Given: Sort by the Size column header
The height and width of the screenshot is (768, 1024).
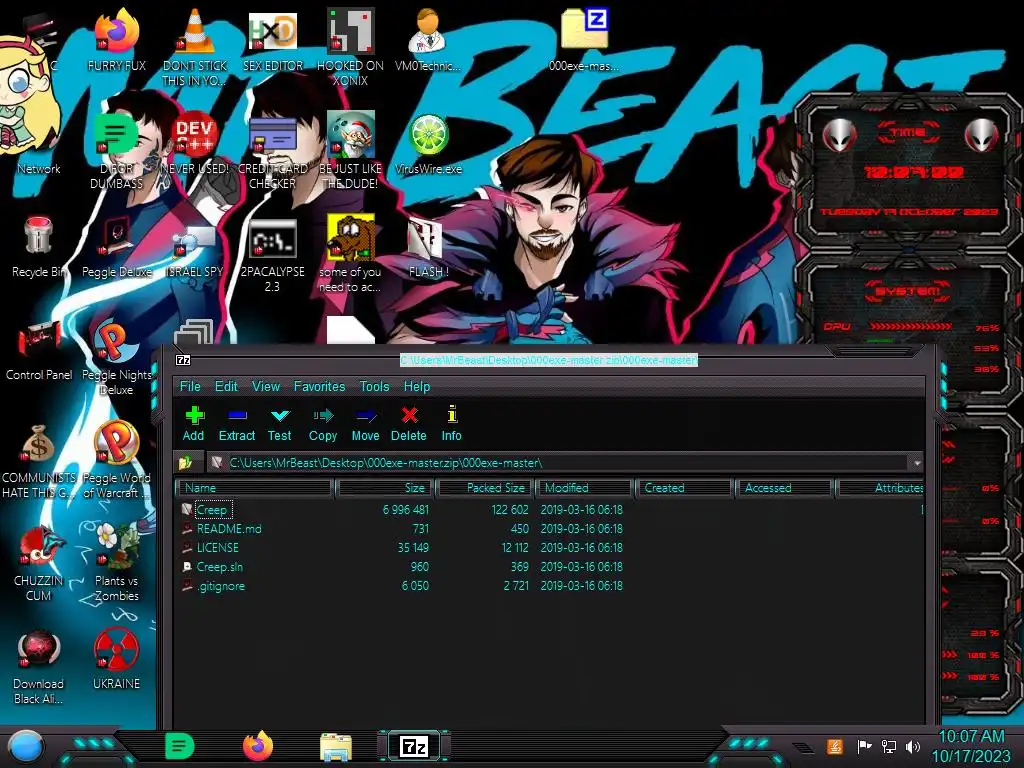Looking at the screenshot, I should tap(385, 488).
